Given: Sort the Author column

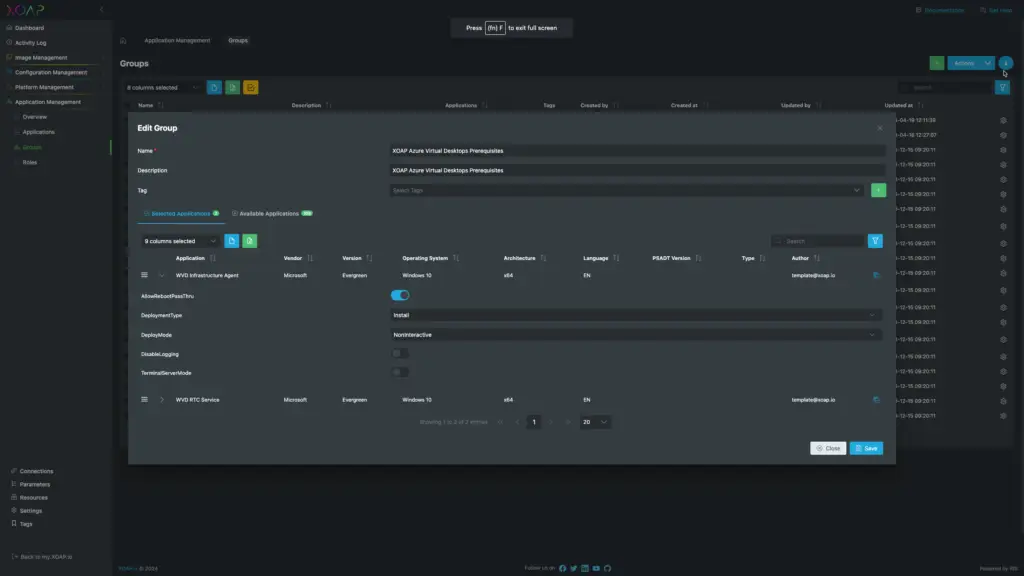Looking at the screenshot, I should [x=816, y=258].
